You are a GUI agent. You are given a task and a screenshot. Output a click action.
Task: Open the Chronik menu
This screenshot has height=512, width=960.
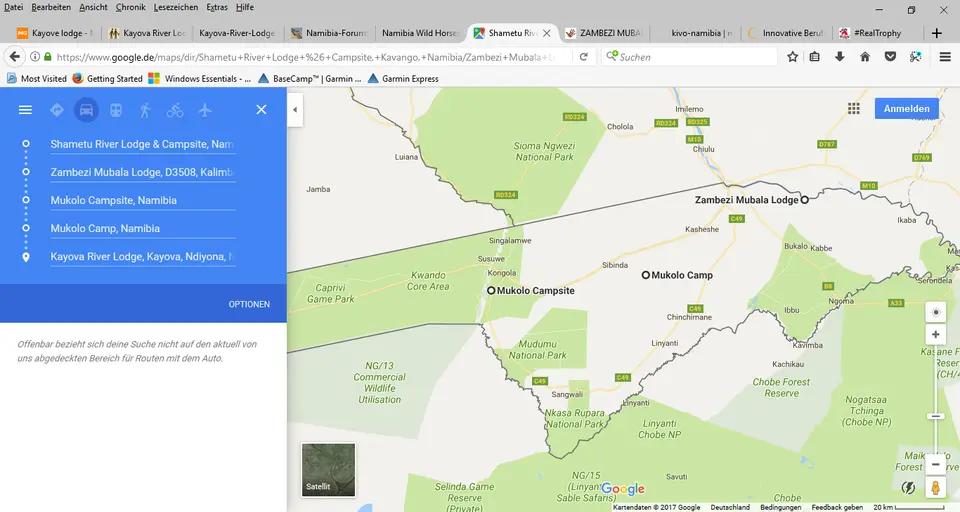coord(131,7)
